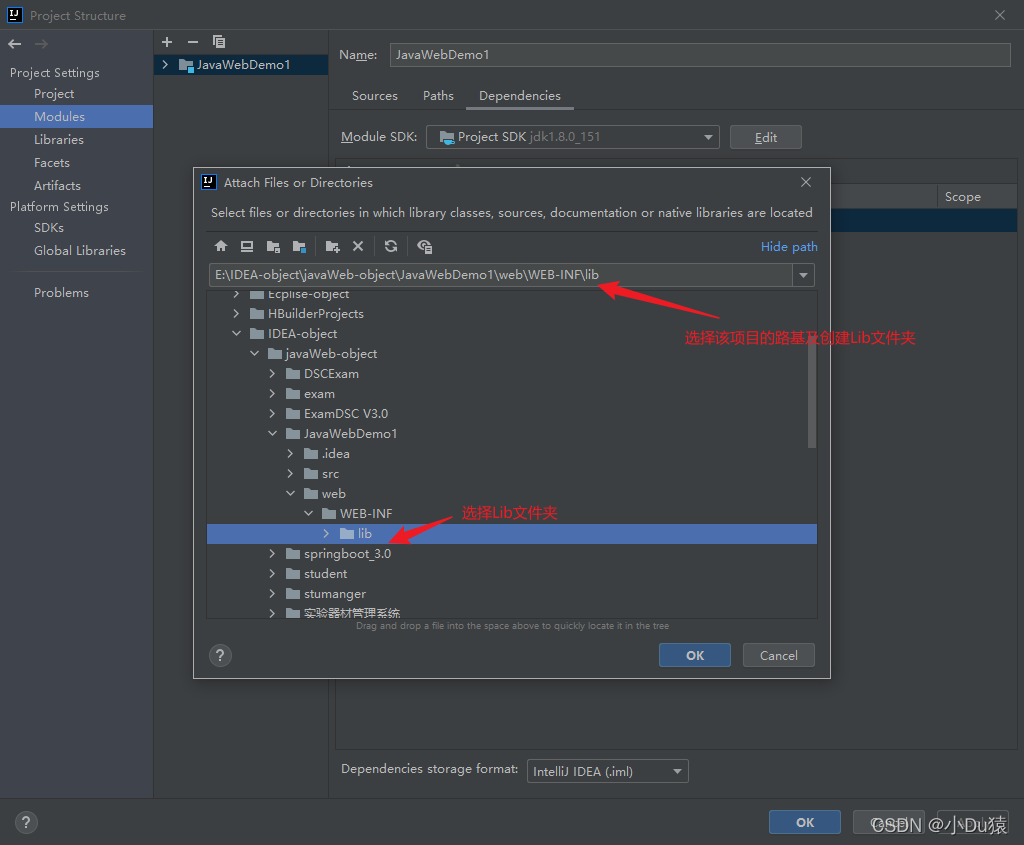This screenshot has height=845, width=1024.
Task: Expand the DSCExam folder
Action: click(x=272, y=374)
